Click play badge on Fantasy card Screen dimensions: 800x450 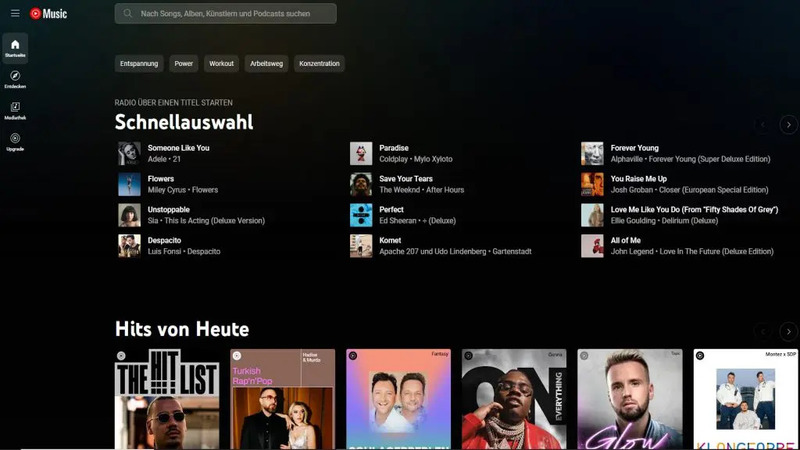[x=353, y=356]
